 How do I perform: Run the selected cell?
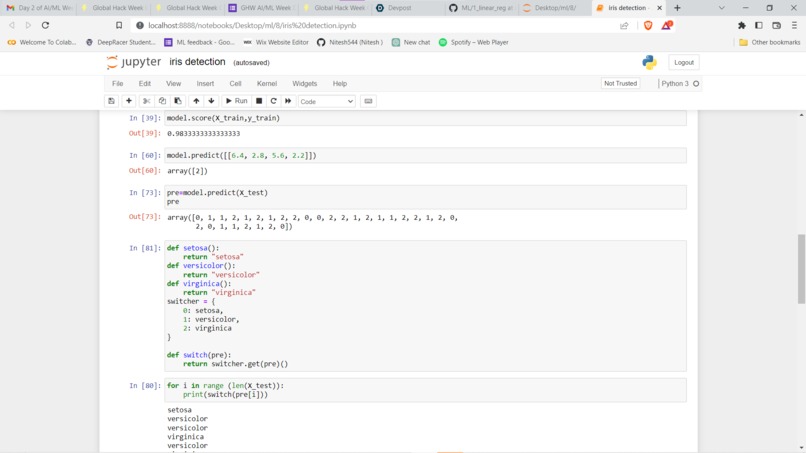[x=236, y=101]
